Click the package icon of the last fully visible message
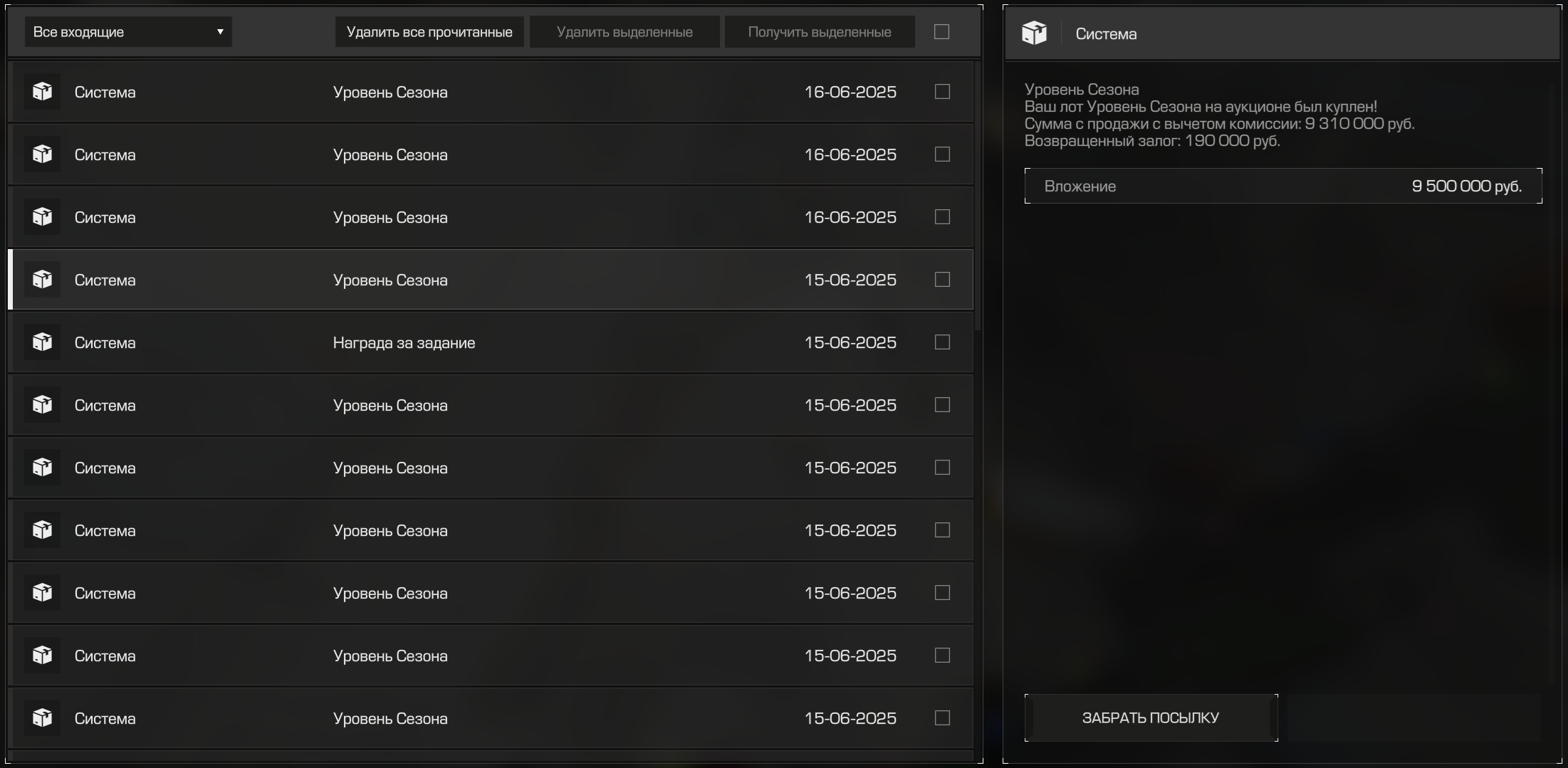 click(x=42, y=718)
